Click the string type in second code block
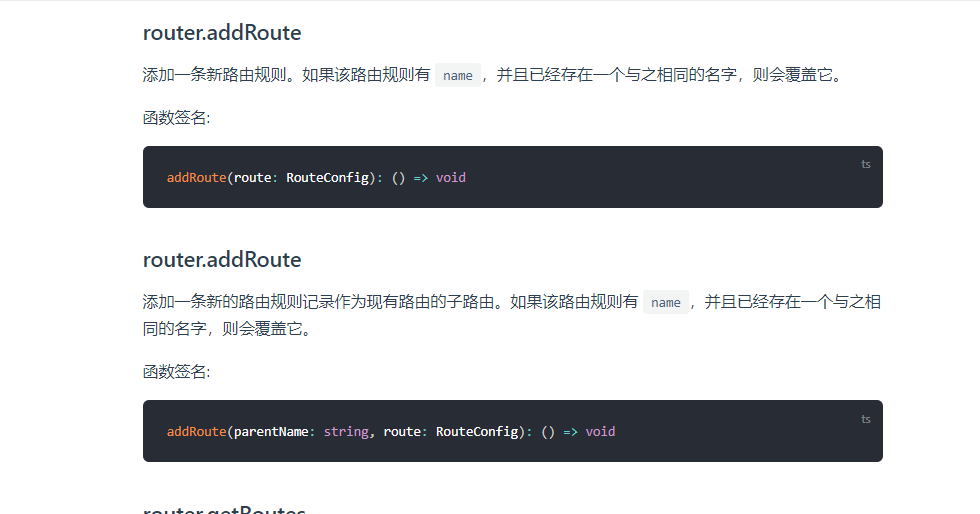The height and width of the screenshot is (514, 980). point(346,431)
